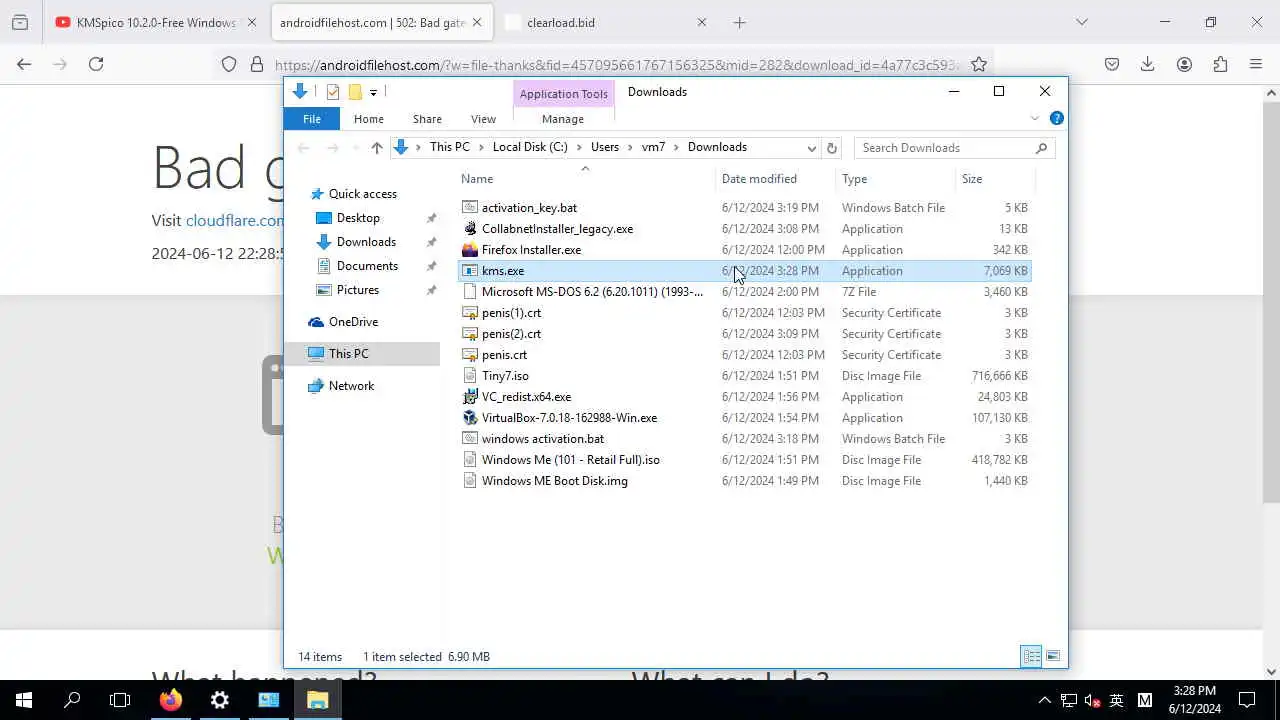The image size is (1280, 720).
Task: Go back using the Firefox back arrow
Action: point(24,64)
